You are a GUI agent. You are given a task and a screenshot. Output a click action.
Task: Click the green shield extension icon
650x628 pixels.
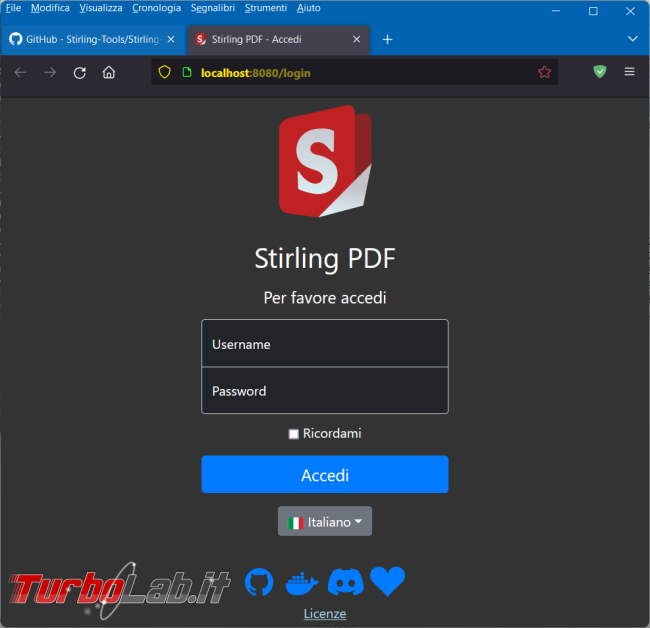(599, 72)
